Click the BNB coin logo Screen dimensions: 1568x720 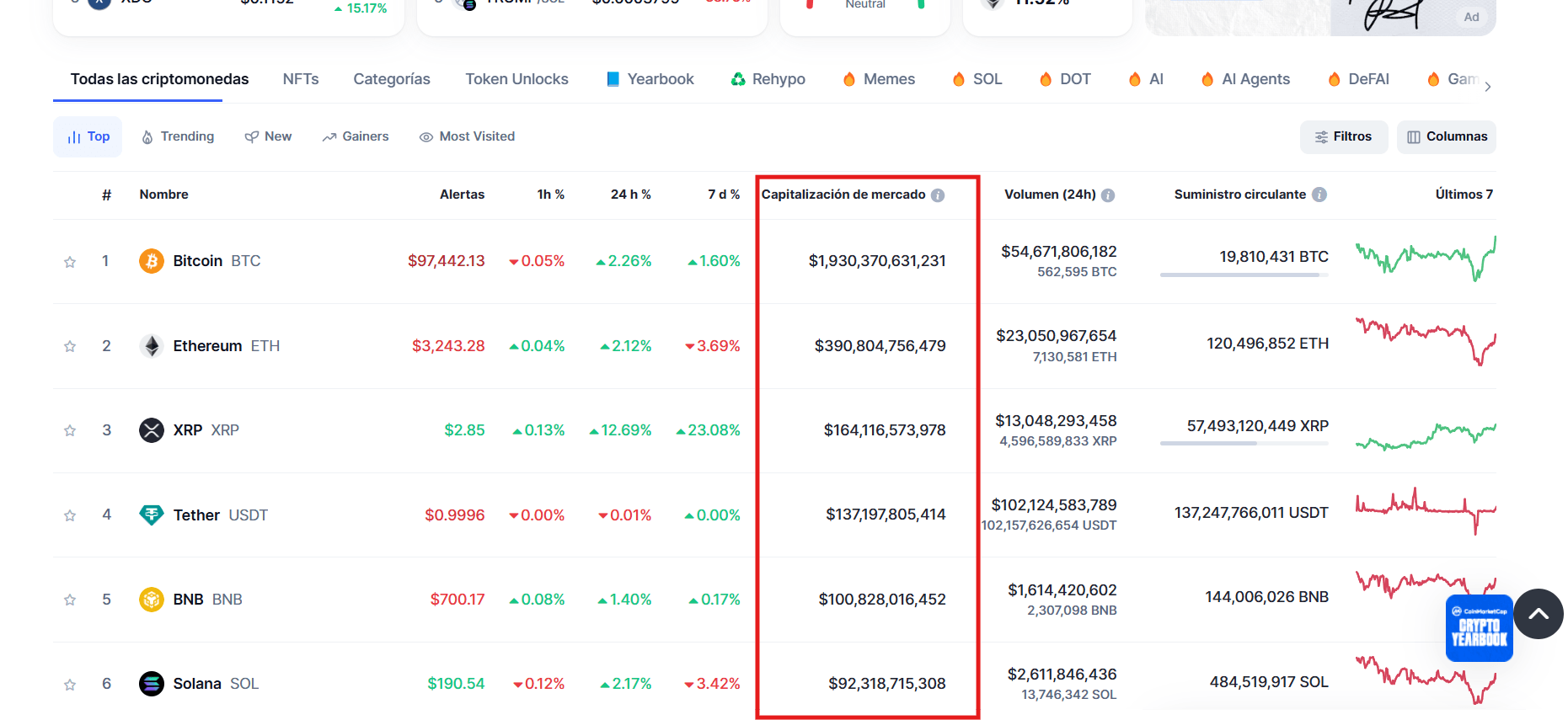tap(152, 600)
